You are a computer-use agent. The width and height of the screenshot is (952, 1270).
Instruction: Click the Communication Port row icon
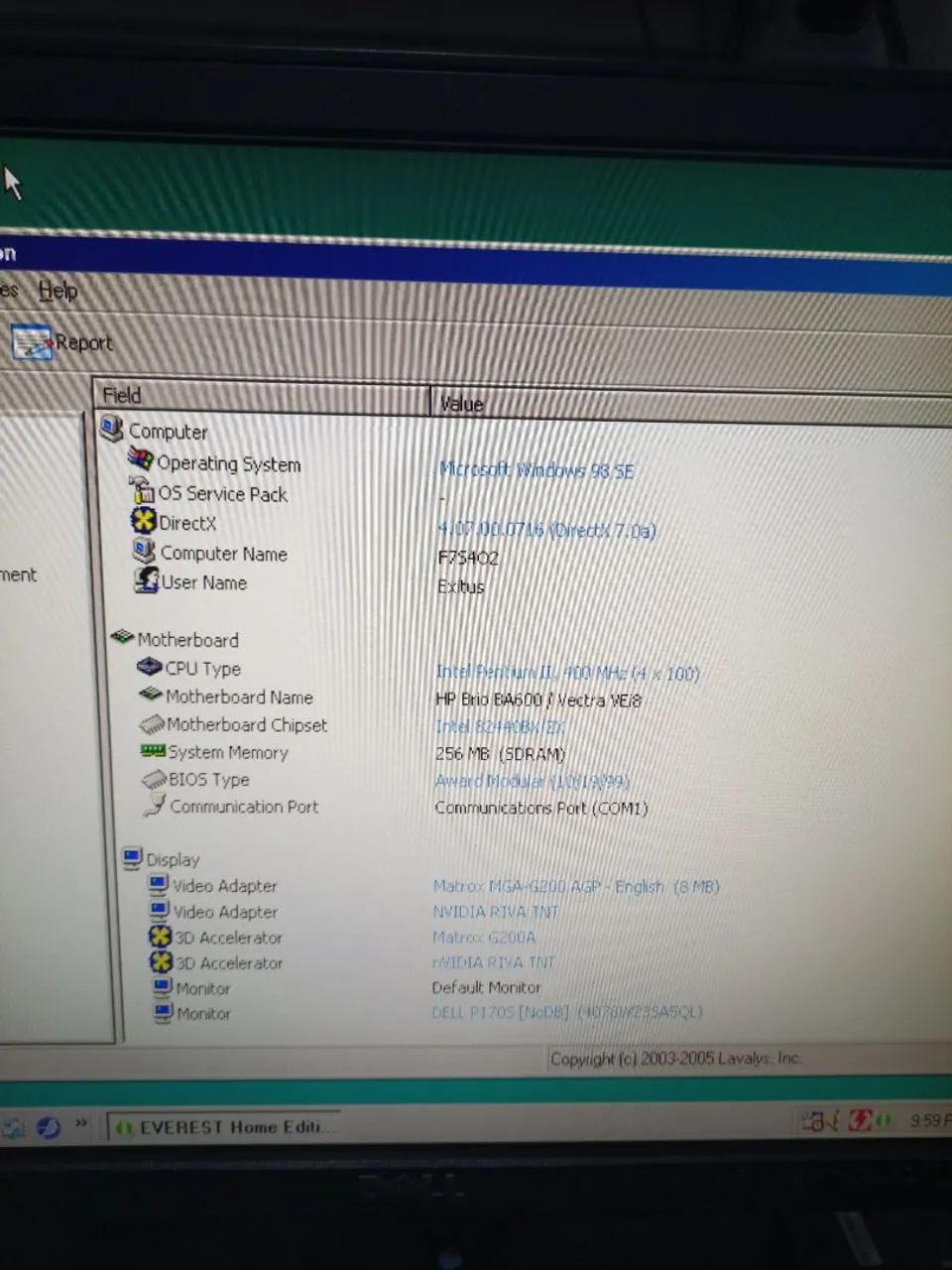154,805
